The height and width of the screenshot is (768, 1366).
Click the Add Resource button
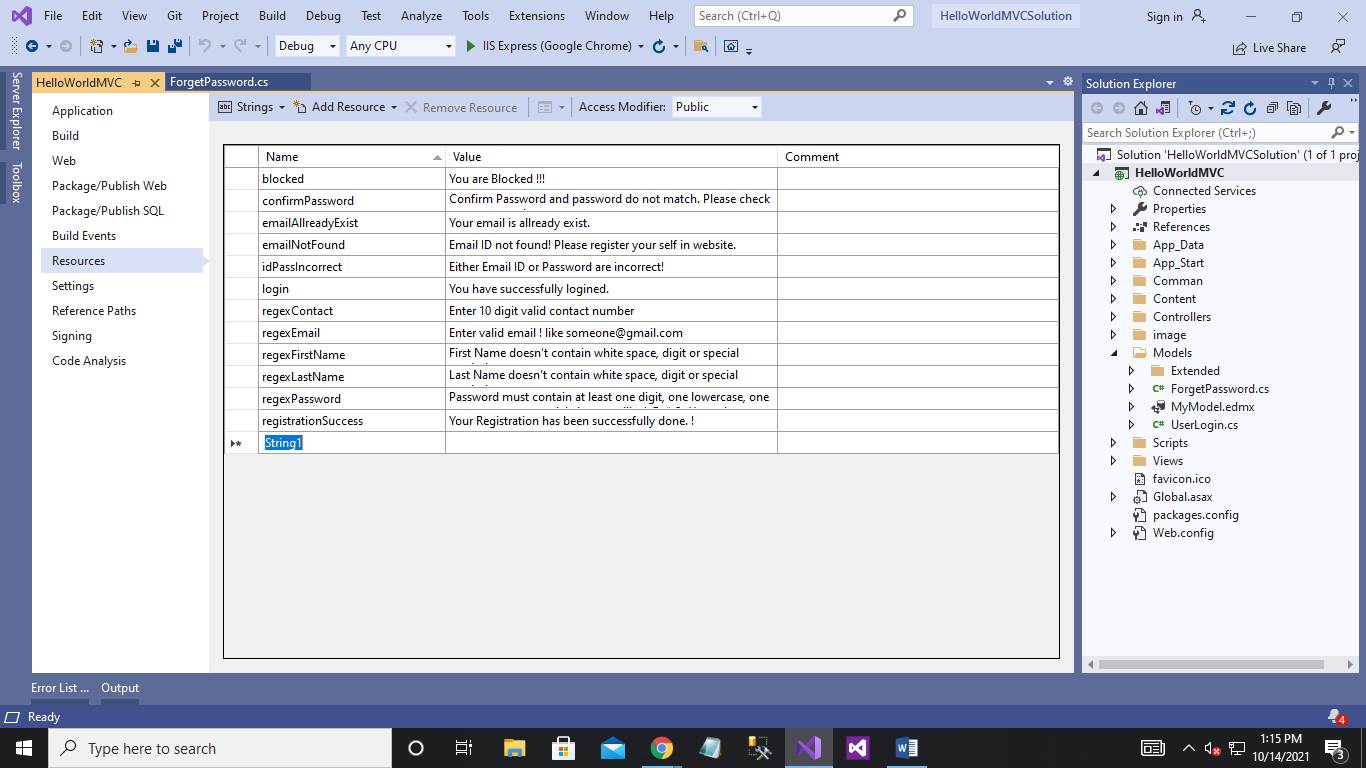point(347,107)
